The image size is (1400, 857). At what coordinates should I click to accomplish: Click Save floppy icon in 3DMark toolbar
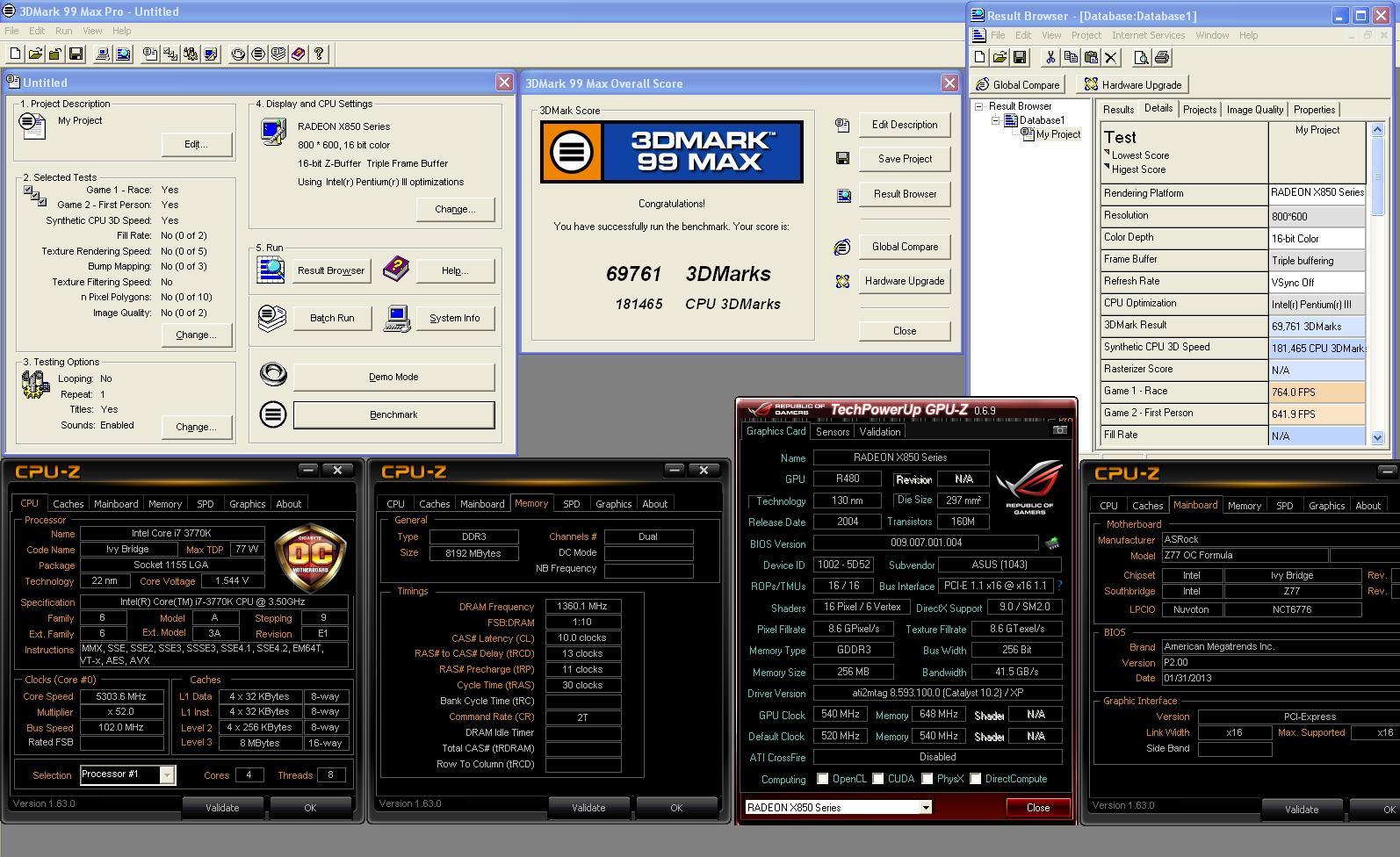pos(76,54)
